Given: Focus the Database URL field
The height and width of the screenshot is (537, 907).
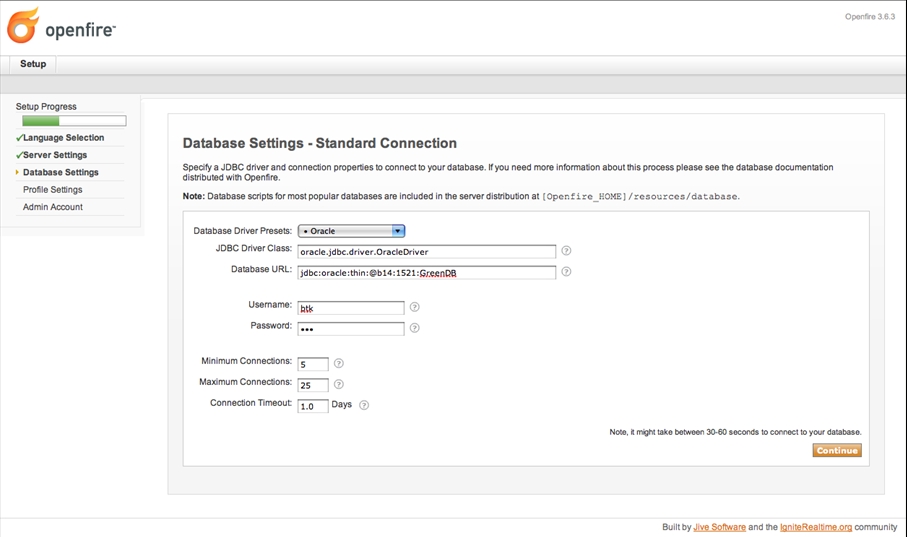Looking at the screenshot, I should 427,273.
